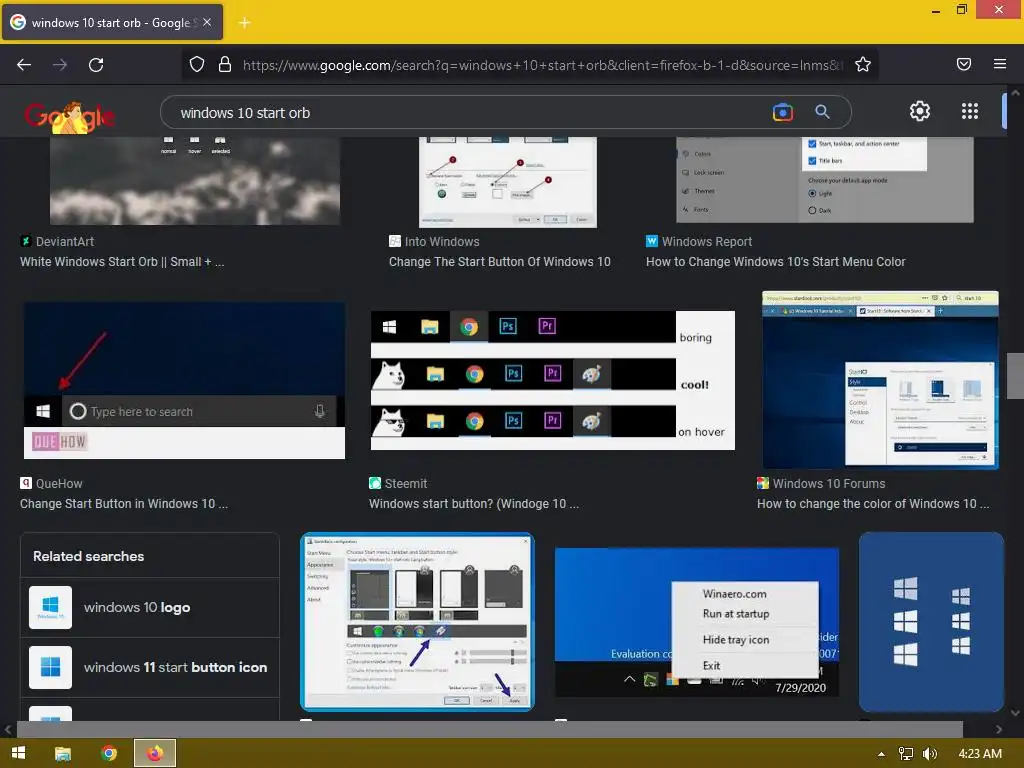Open a new browser tab
1024x768 pixels.
coord(244,23)
